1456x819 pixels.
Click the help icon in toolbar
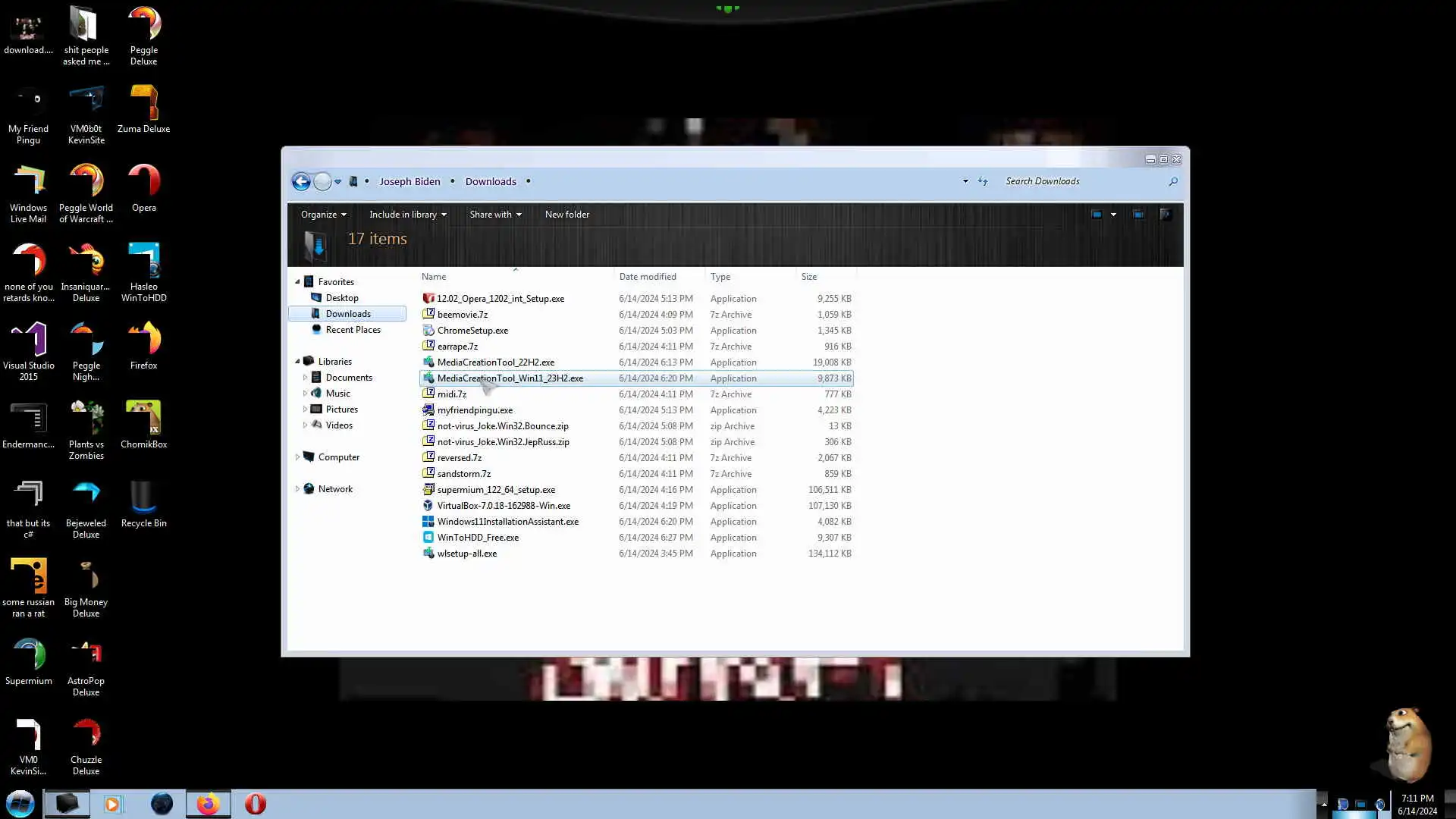click(x=1166, y=215)
